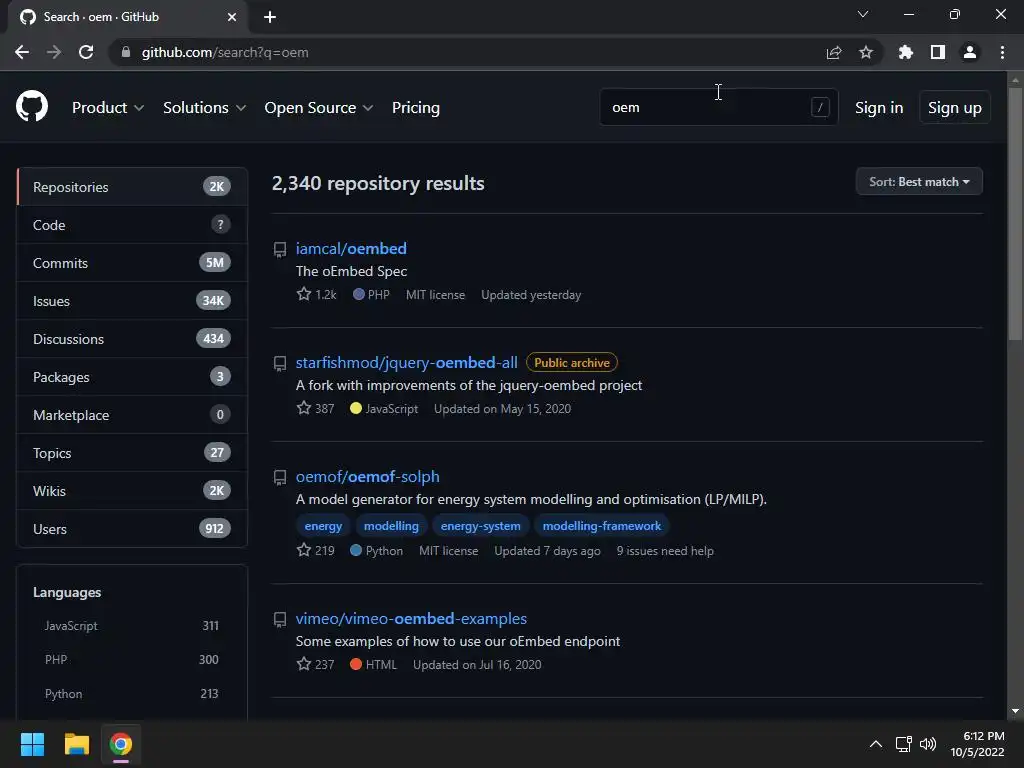Screen dimensions: 1024x768
Task: Click Sign in
Action: point(879,108)
